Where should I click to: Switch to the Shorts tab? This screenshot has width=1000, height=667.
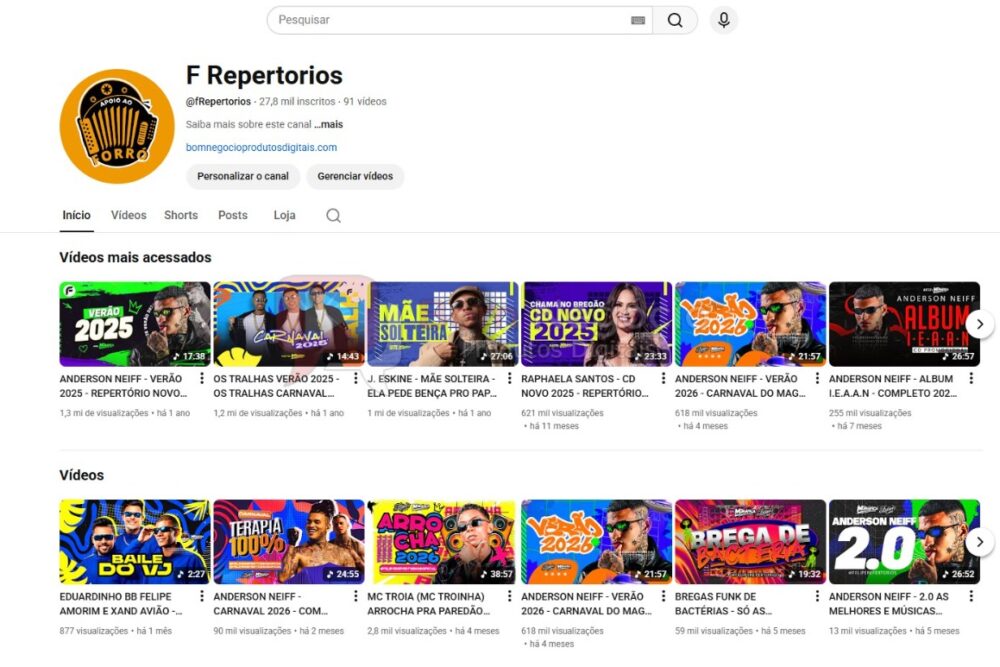coord(180,215)
